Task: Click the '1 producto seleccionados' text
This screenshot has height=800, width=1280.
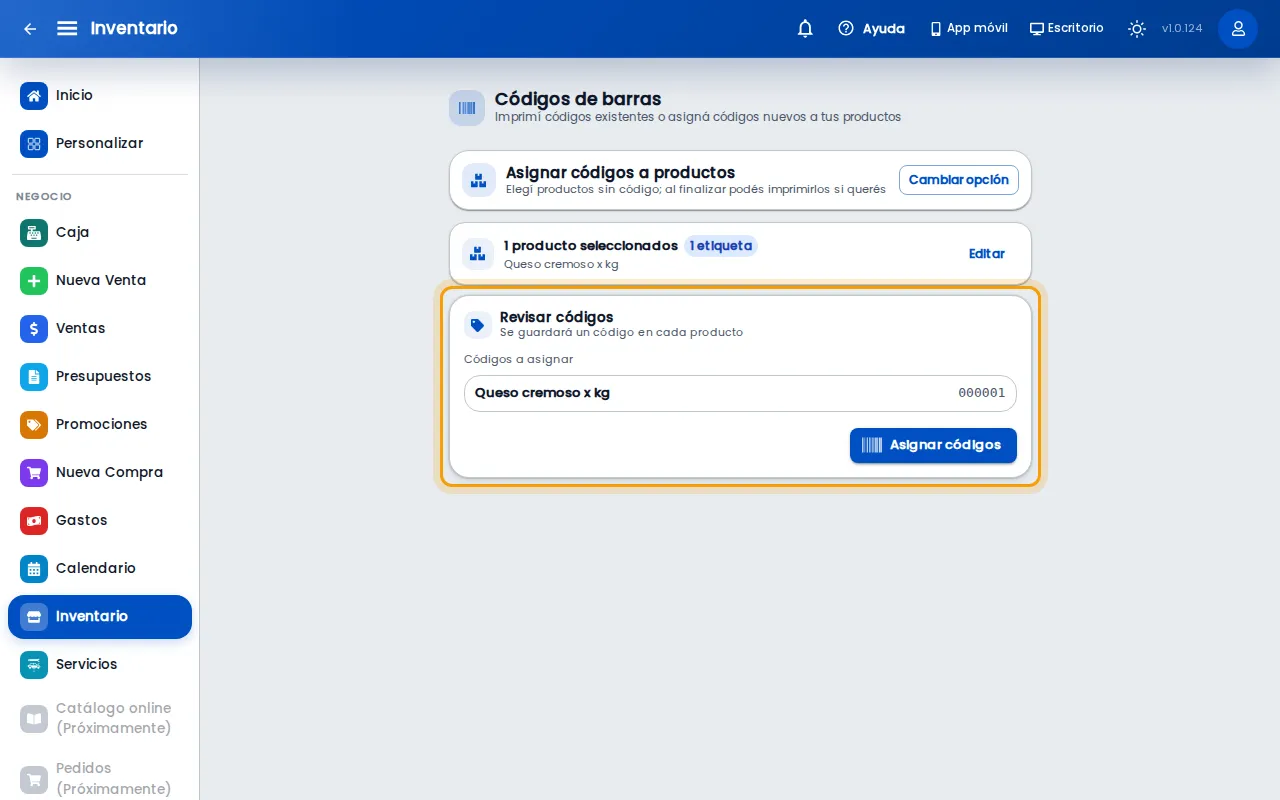Action: tap(591, 246)
